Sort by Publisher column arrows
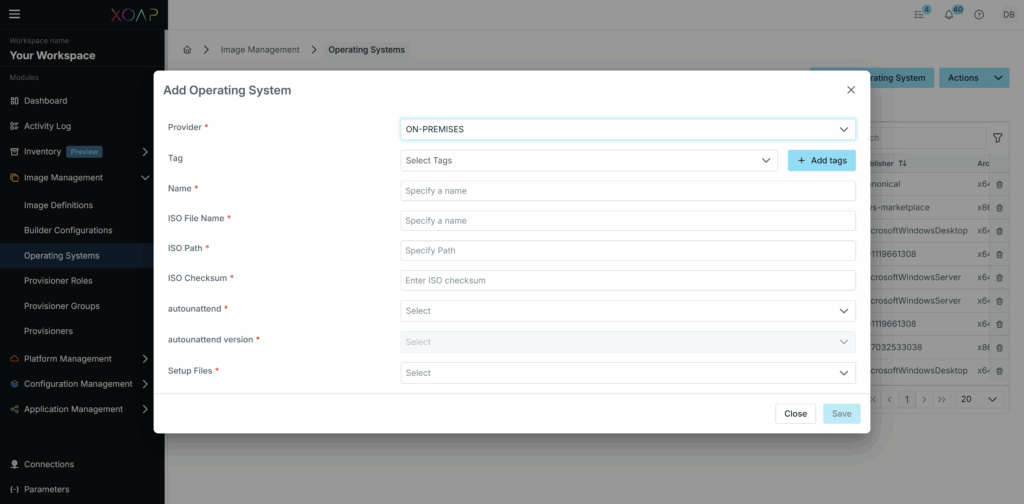The width and height of the screenshot is (1024, 504). pos(903,163)
